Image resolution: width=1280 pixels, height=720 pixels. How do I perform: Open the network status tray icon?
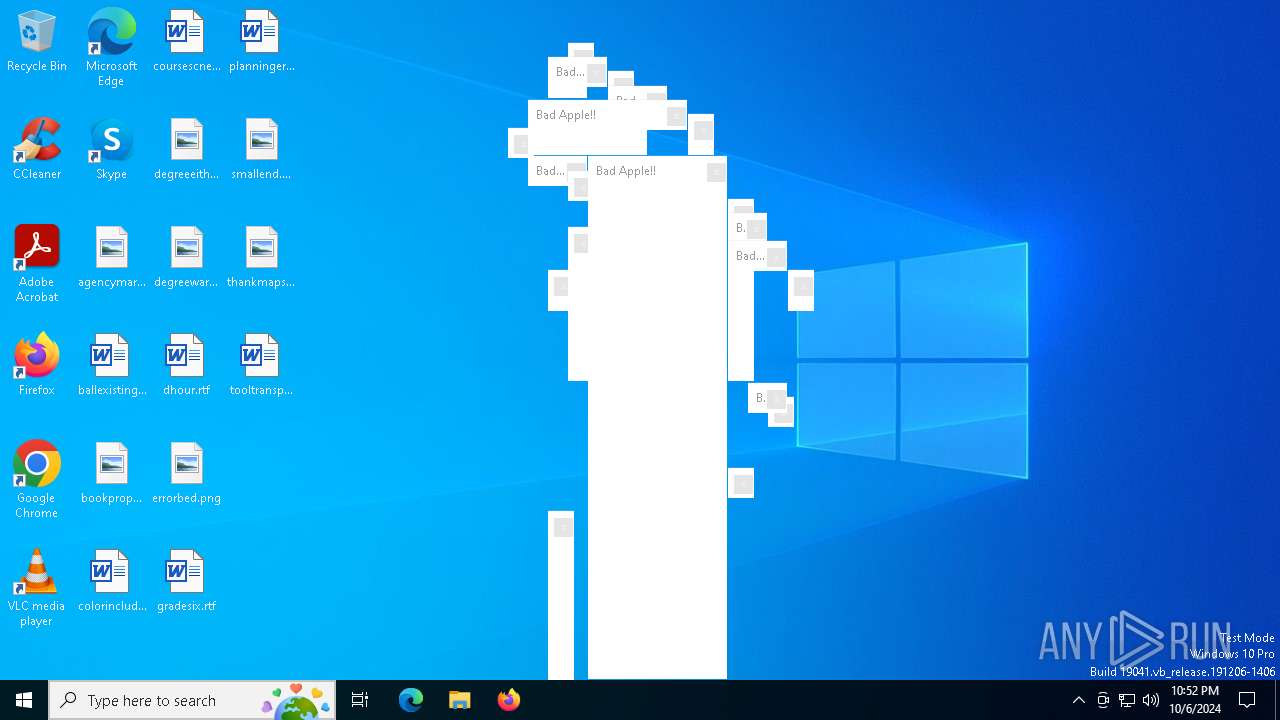(x=1127, y=700)
